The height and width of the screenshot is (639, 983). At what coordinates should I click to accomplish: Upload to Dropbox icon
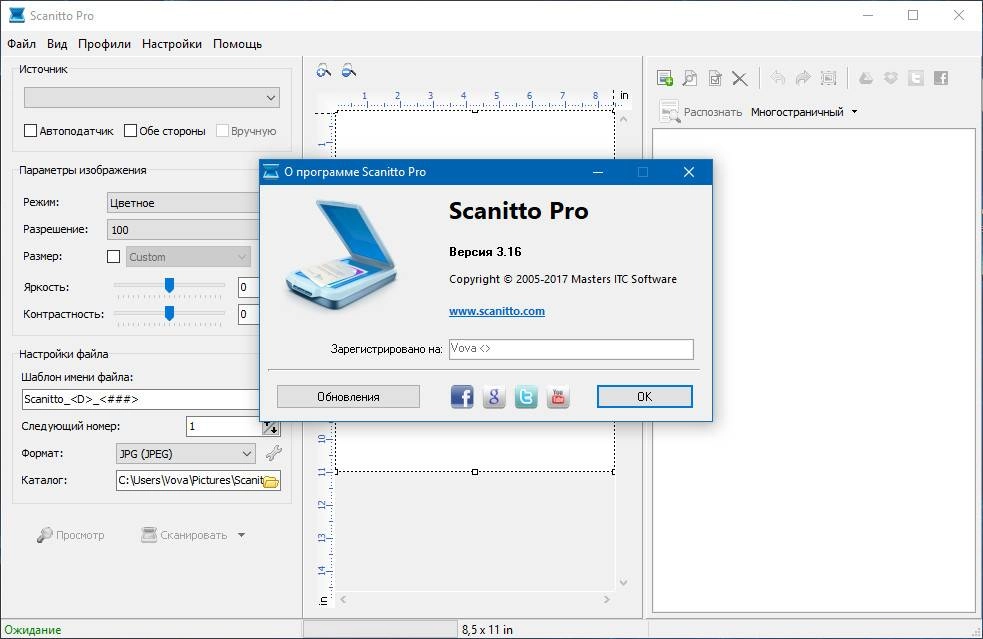[x=891, y=78]
